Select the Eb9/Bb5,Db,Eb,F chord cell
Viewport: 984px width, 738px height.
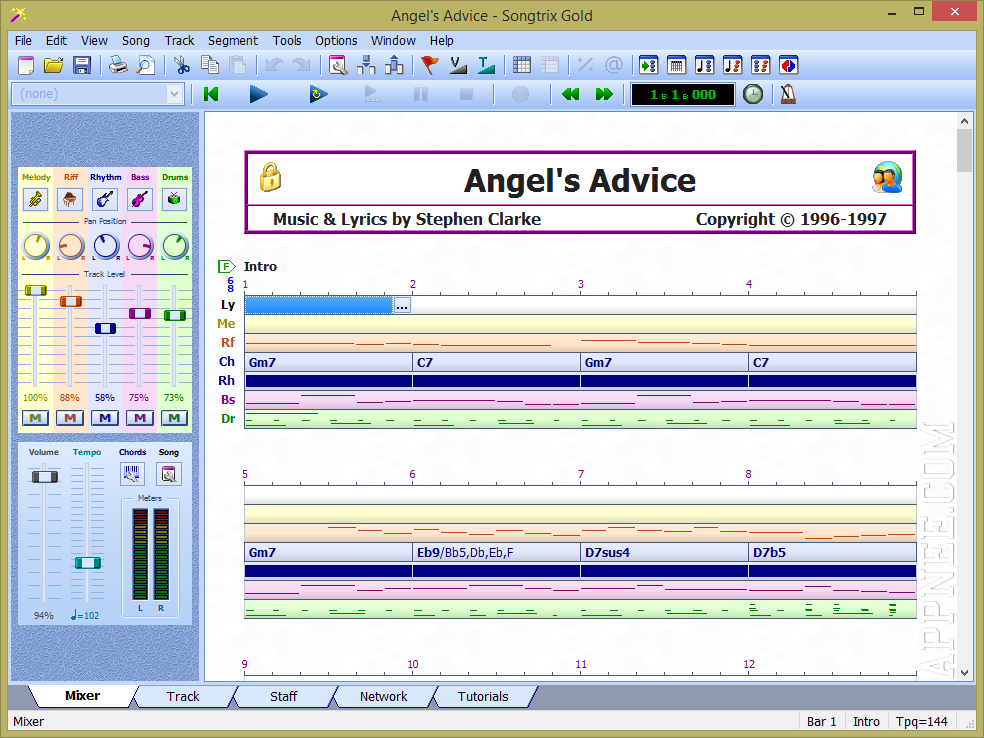click(x=496, y=553)
